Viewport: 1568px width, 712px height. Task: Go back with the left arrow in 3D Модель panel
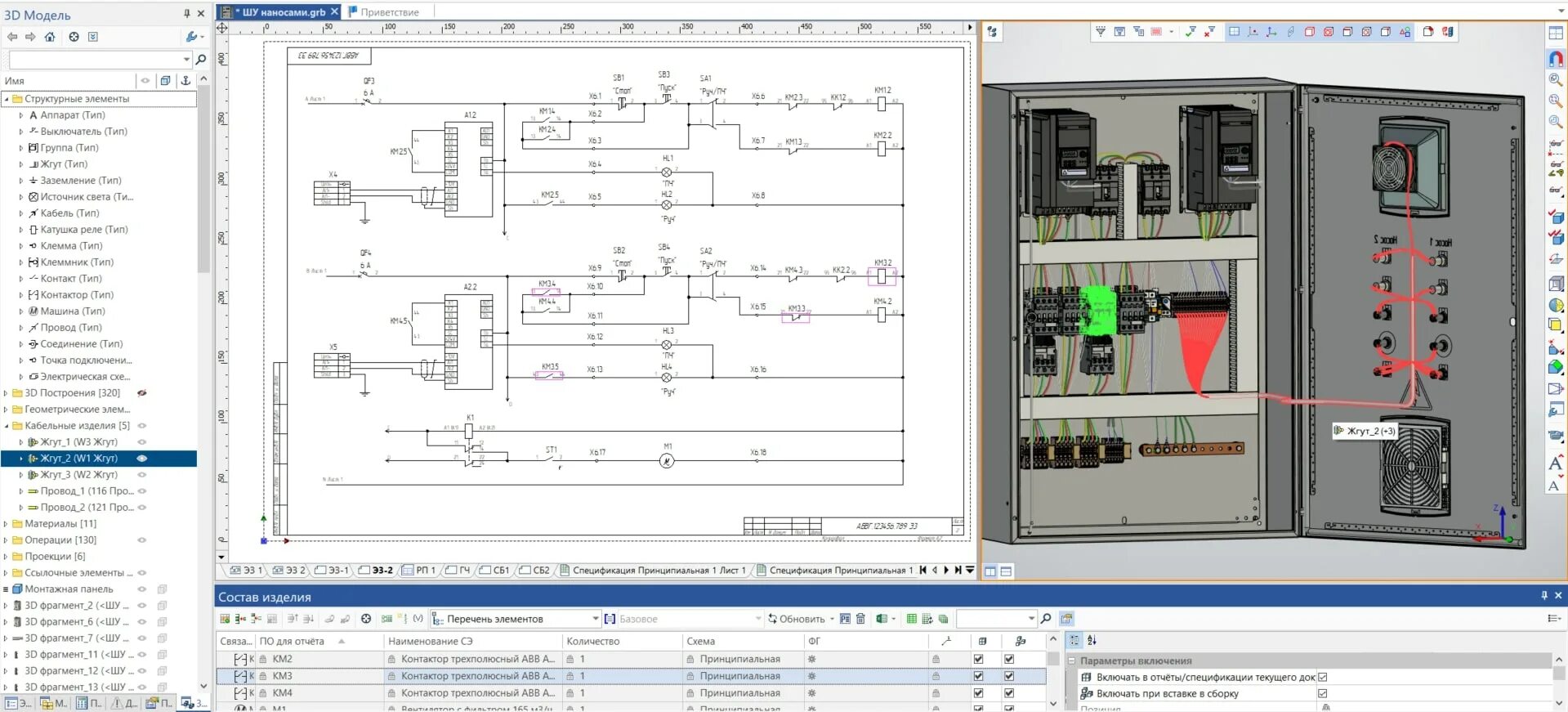click(x=12, y=37)
